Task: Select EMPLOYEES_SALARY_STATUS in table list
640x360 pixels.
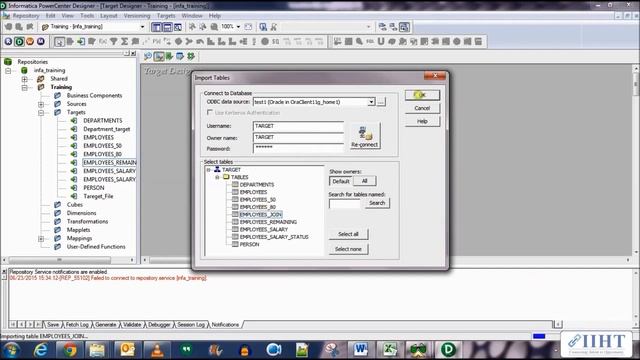Action: [x=274, y=237]
